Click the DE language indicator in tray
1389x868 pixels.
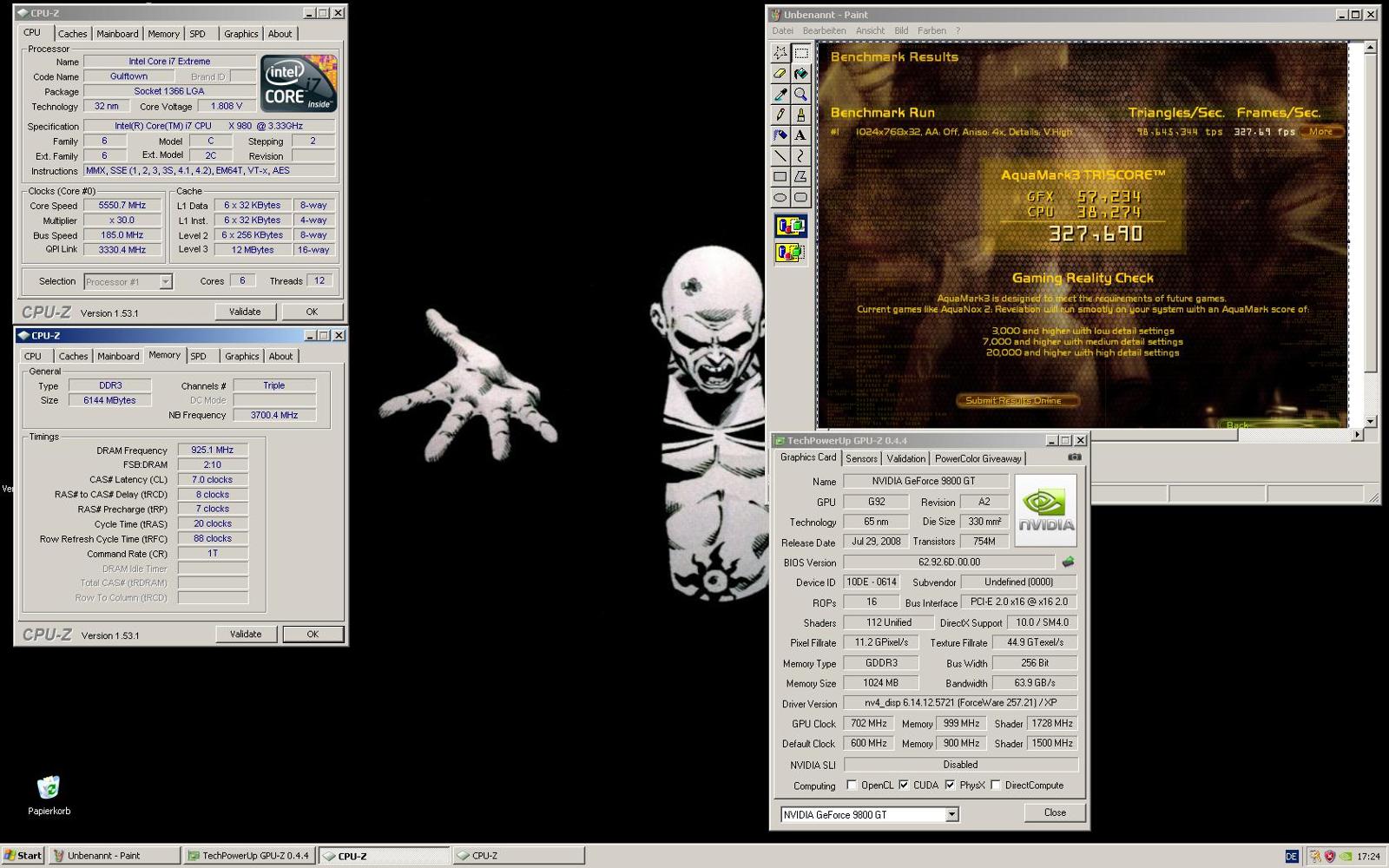tap(1291, 856)
